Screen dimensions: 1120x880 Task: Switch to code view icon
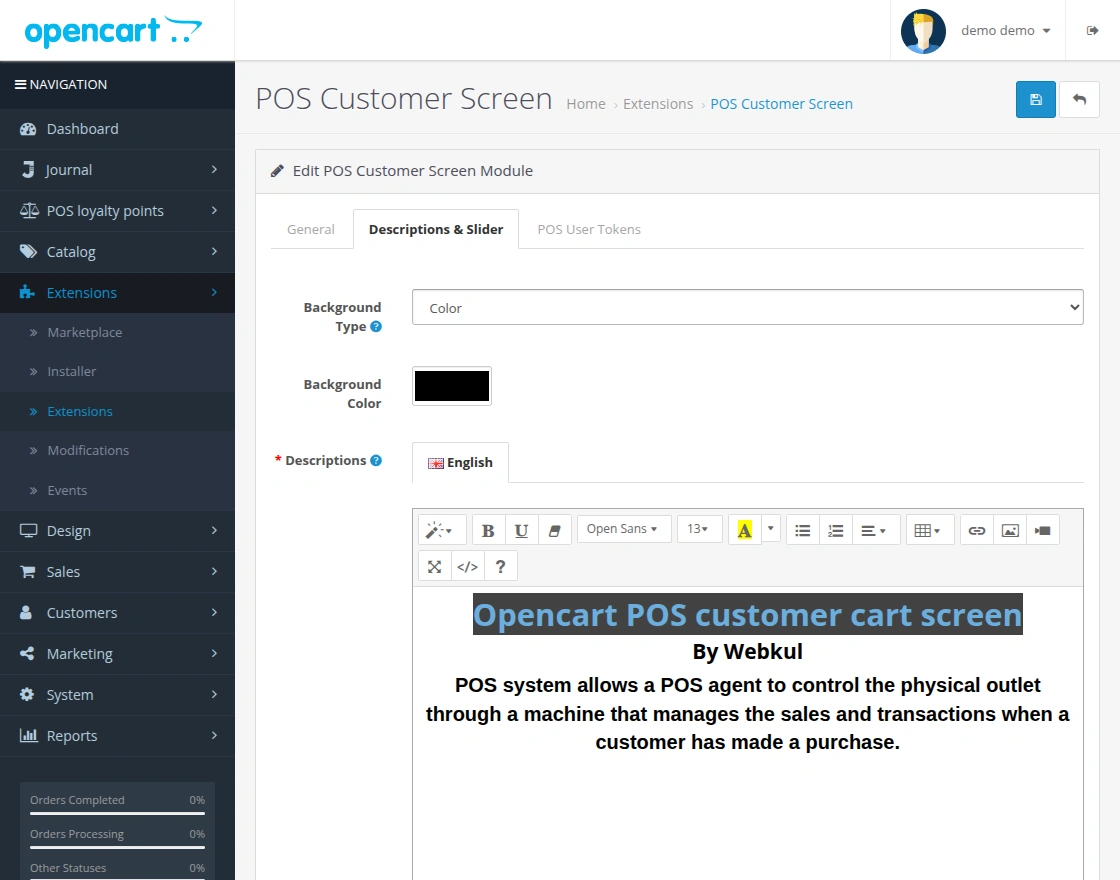[x=467, y=566]
